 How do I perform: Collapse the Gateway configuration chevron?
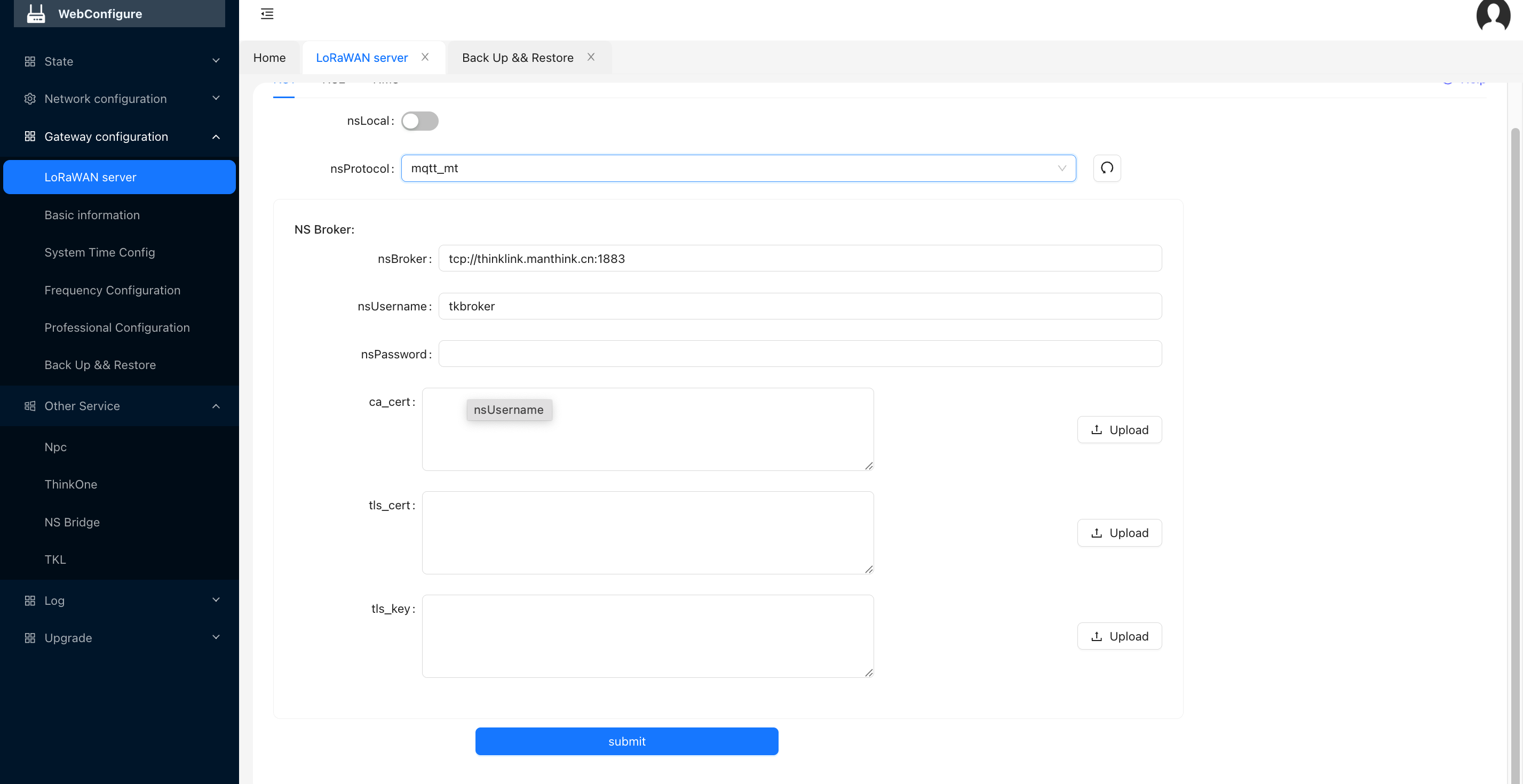[216, 137]
